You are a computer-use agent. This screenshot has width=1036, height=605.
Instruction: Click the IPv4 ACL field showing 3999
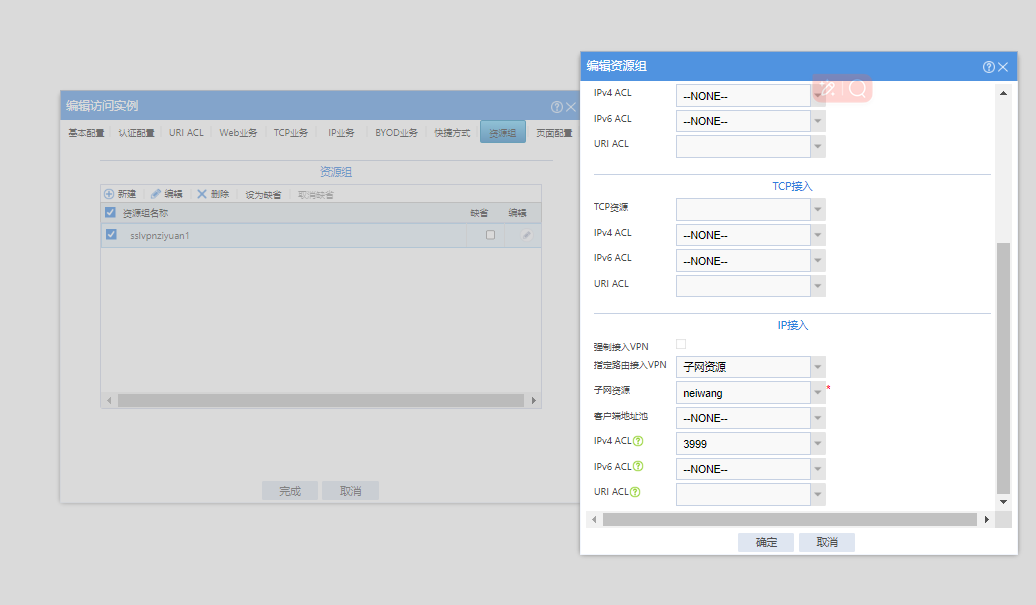[x=743, y=443]
